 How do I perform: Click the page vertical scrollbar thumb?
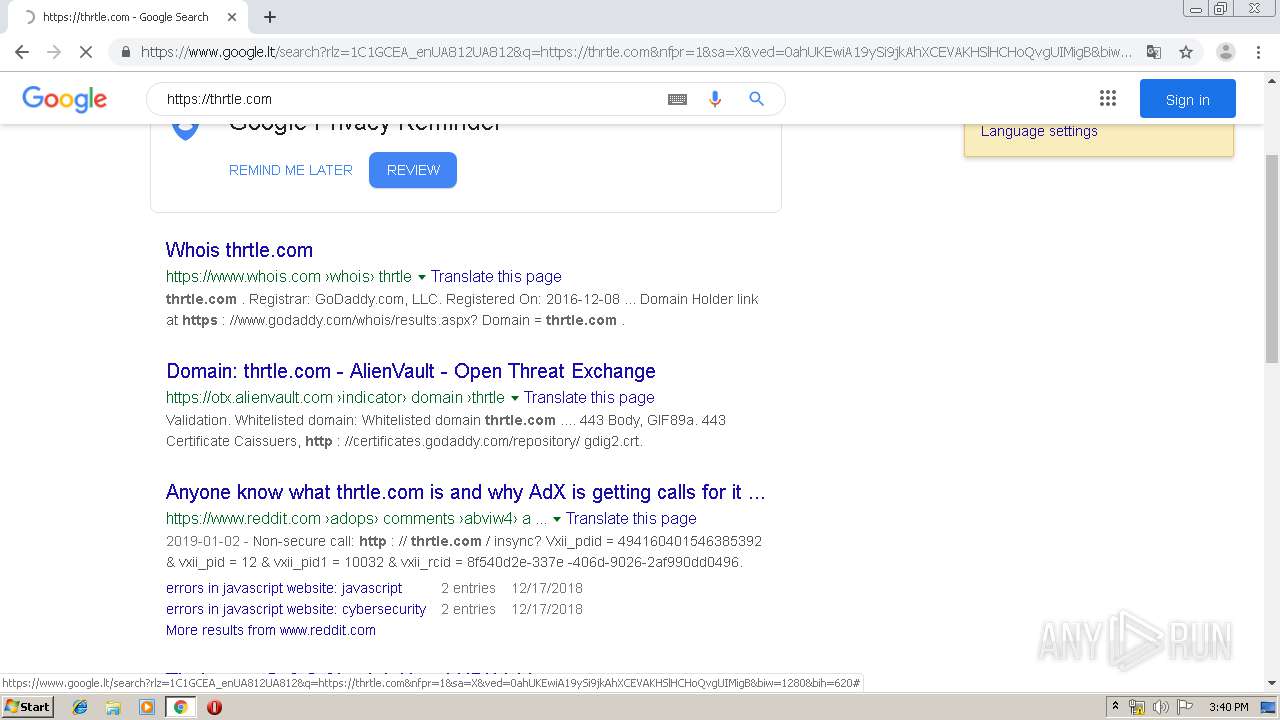(1271, 258)
